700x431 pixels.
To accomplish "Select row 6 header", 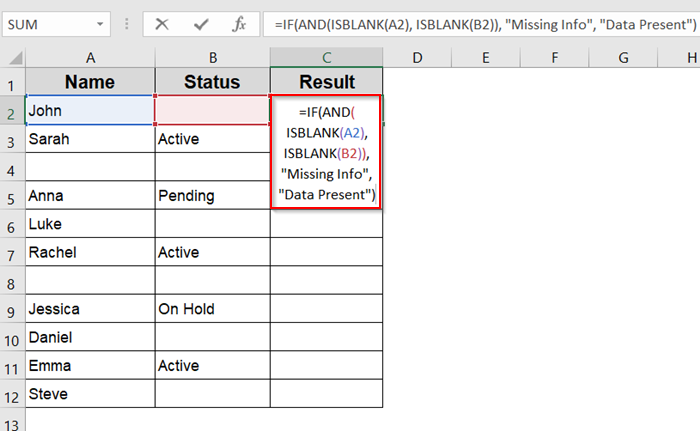I will pyautogui.click(x=12, y=224).
